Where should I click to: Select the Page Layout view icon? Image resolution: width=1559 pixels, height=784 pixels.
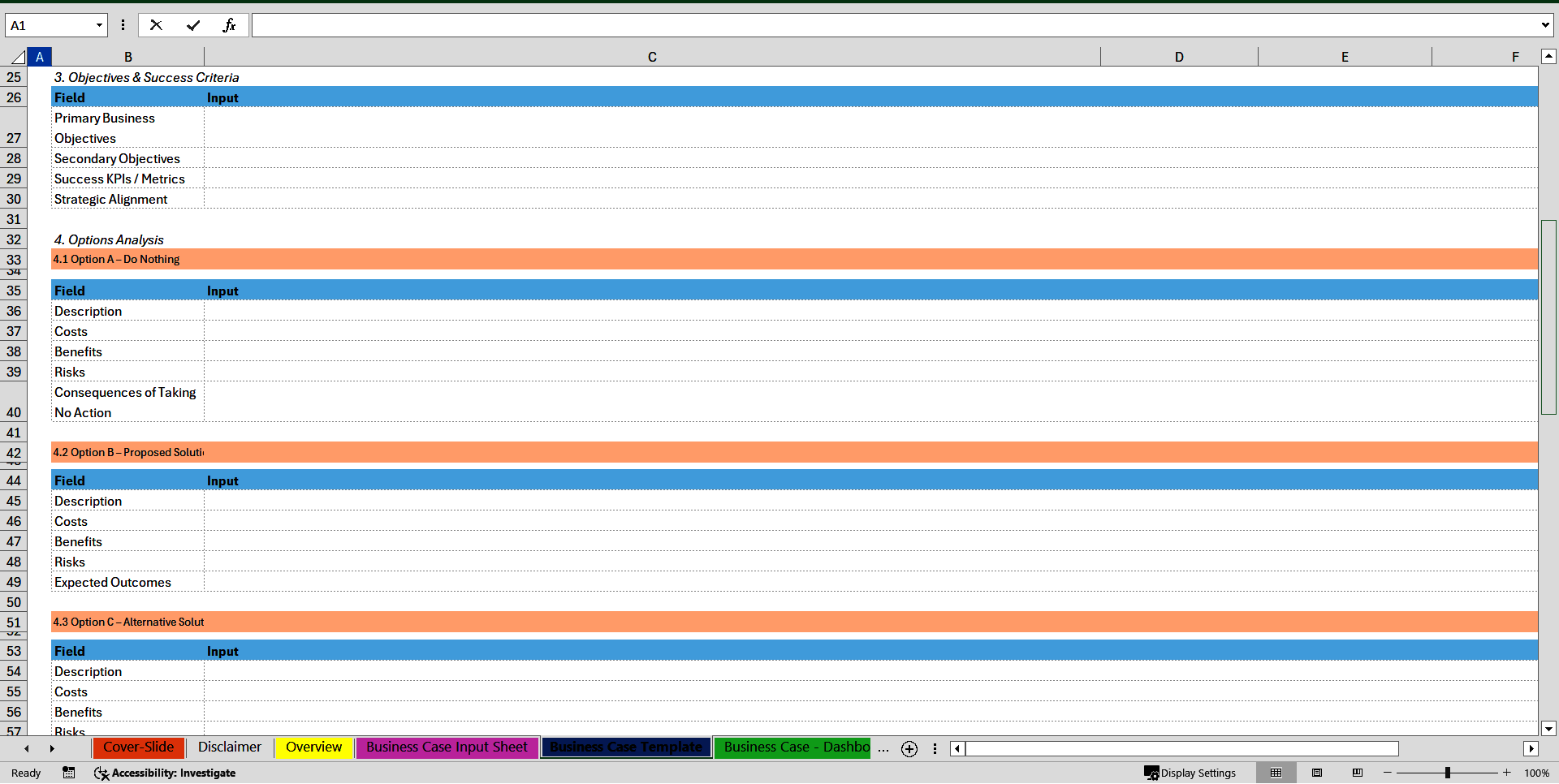pos(1317,773)
